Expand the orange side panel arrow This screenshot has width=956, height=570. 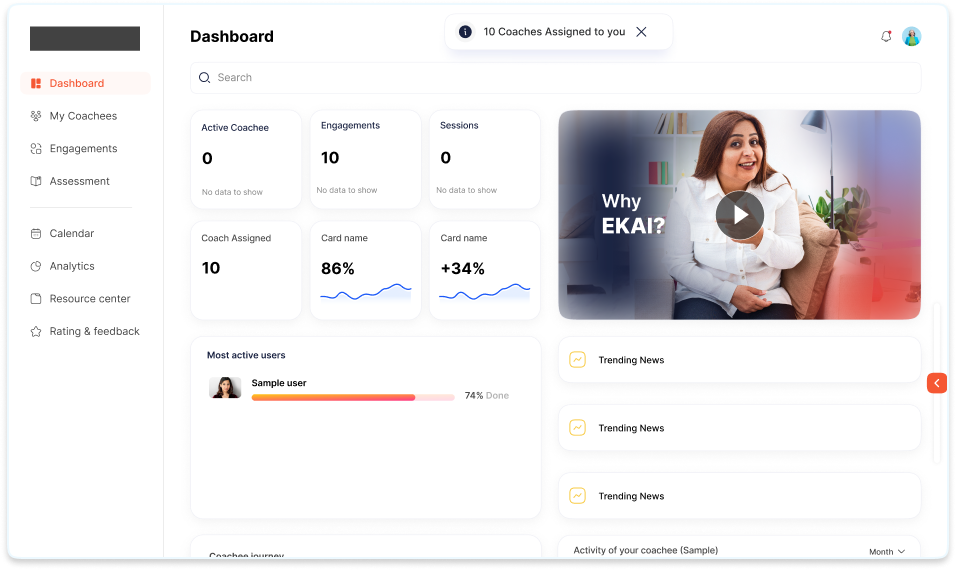click(937, 383)
